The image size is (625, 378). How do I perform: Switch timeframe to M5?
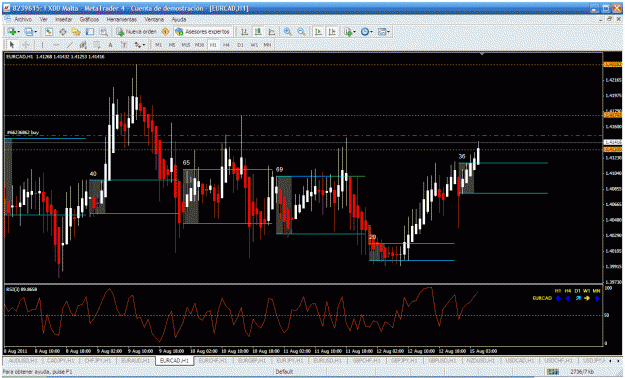[x=172, y=45]
